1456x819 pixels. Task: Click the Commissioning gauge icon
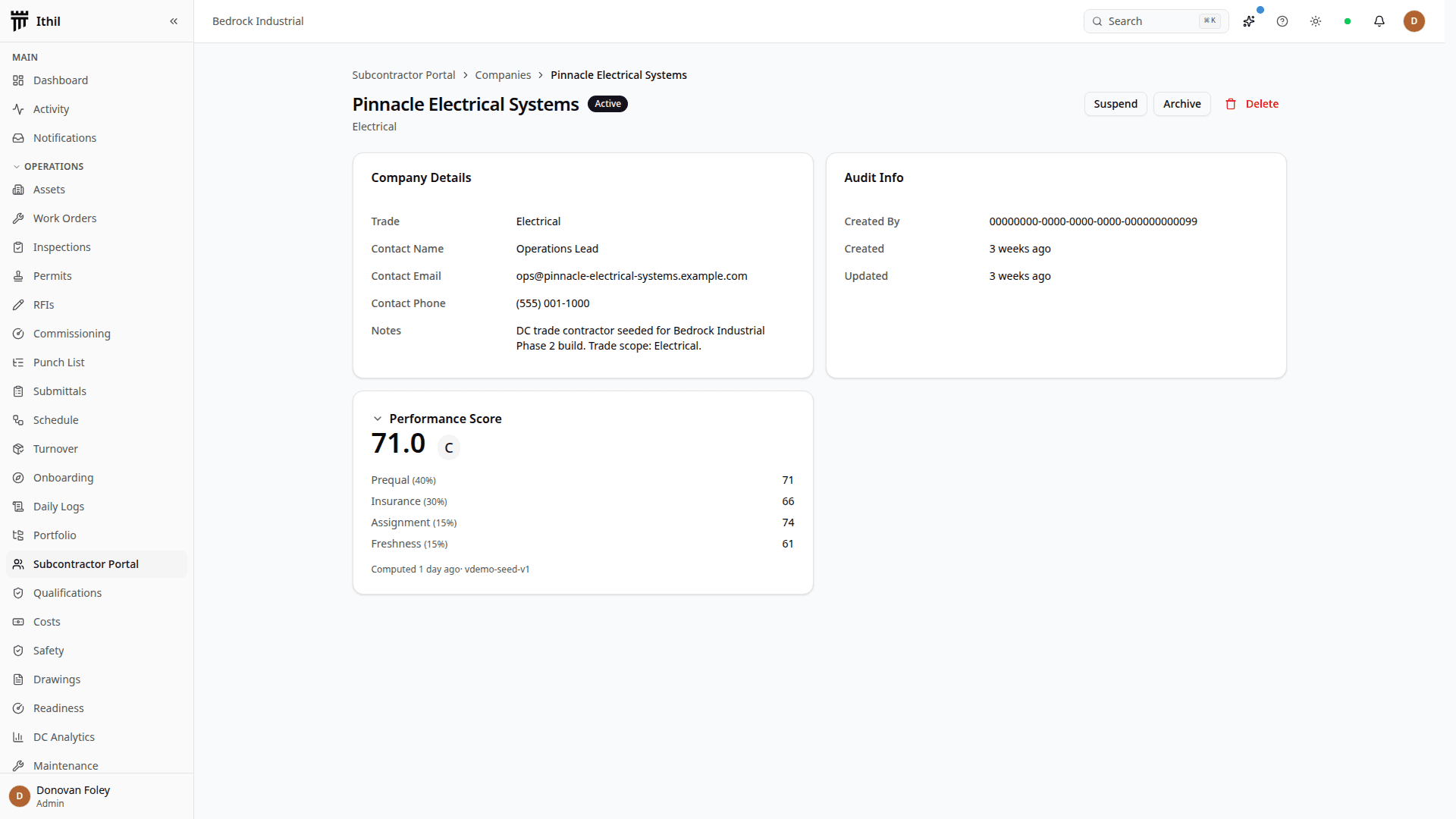coord(18,334)
